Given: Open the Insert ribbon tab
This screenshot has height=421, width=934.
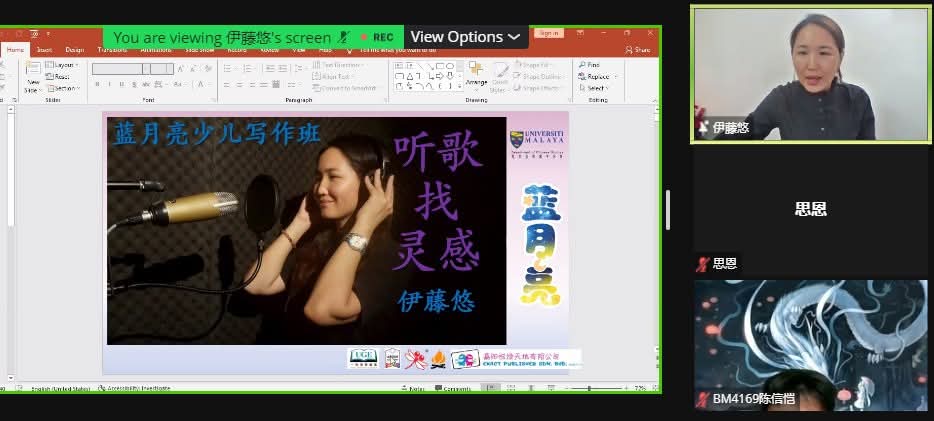Looking at the screenshot, I should coord(44,50).
